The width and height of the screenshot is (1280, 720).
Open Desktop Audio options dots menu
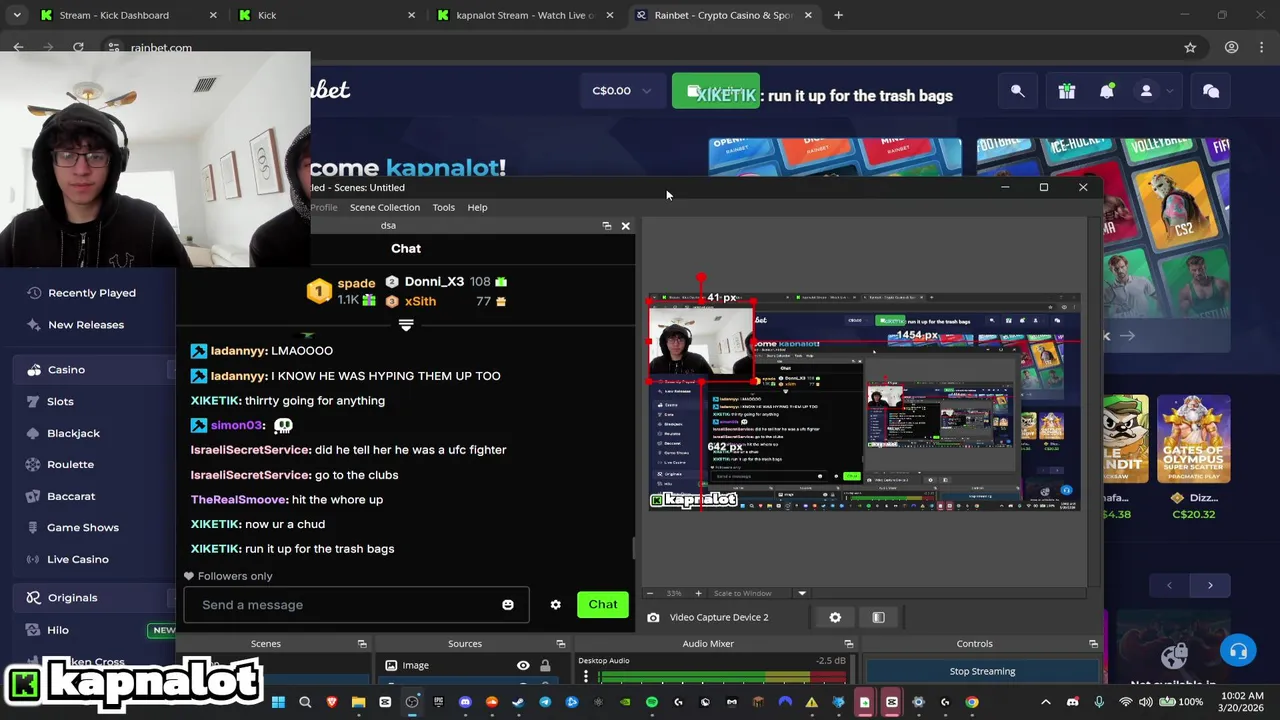586,677
